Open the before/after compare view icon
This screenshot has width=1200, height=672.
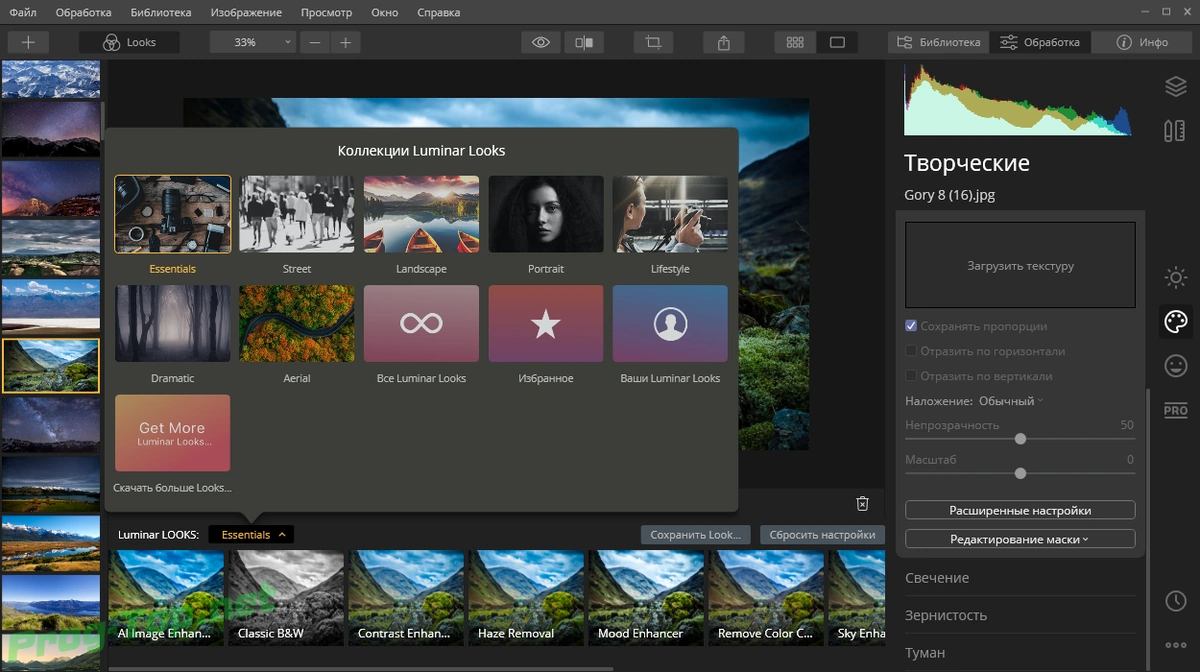[x=583, y=43]
